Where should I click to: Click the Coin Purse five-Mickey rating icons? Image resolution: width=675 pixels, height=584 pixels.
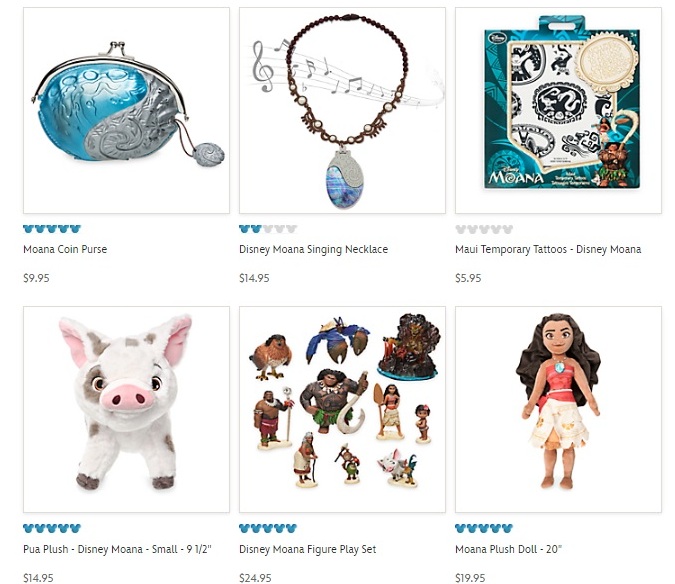click(x=52, y=229)
